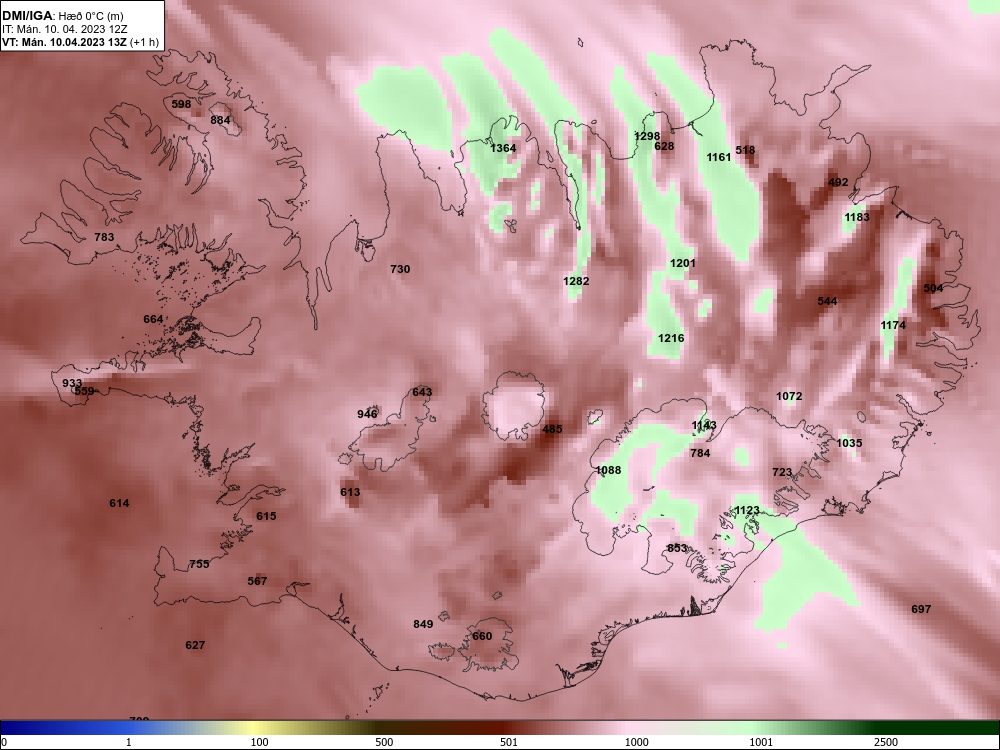Image resolution: width=1000 pixels, height=750 pixels.
Task: Click the legend label 2500
Action: pos(886,742)
